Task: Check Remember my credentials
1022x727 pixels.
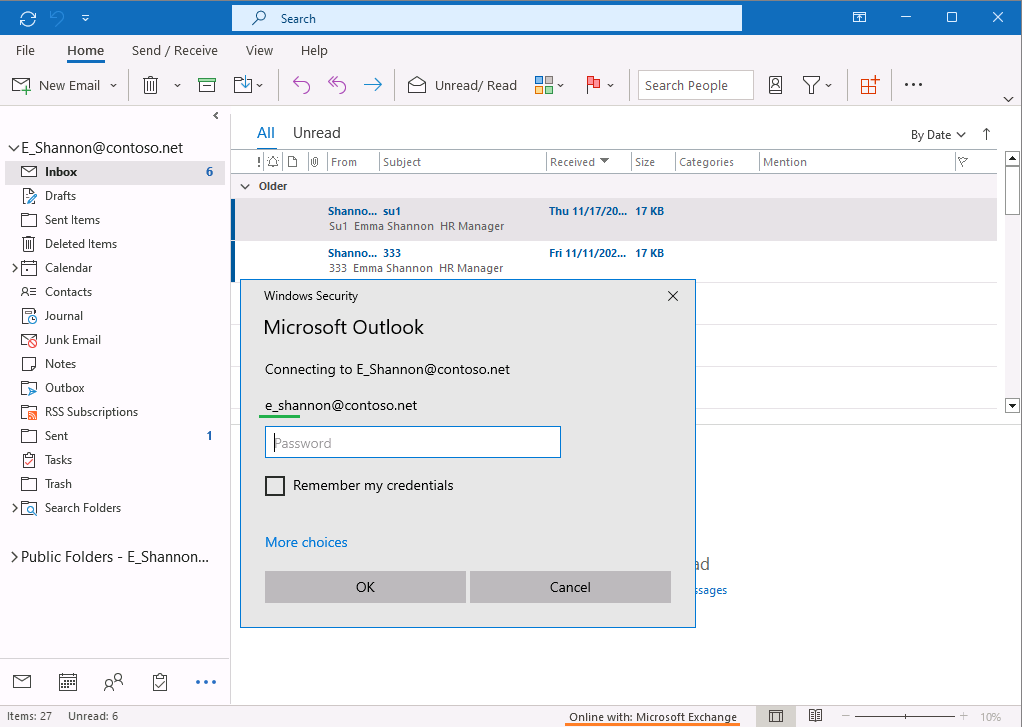Action: 275,485
